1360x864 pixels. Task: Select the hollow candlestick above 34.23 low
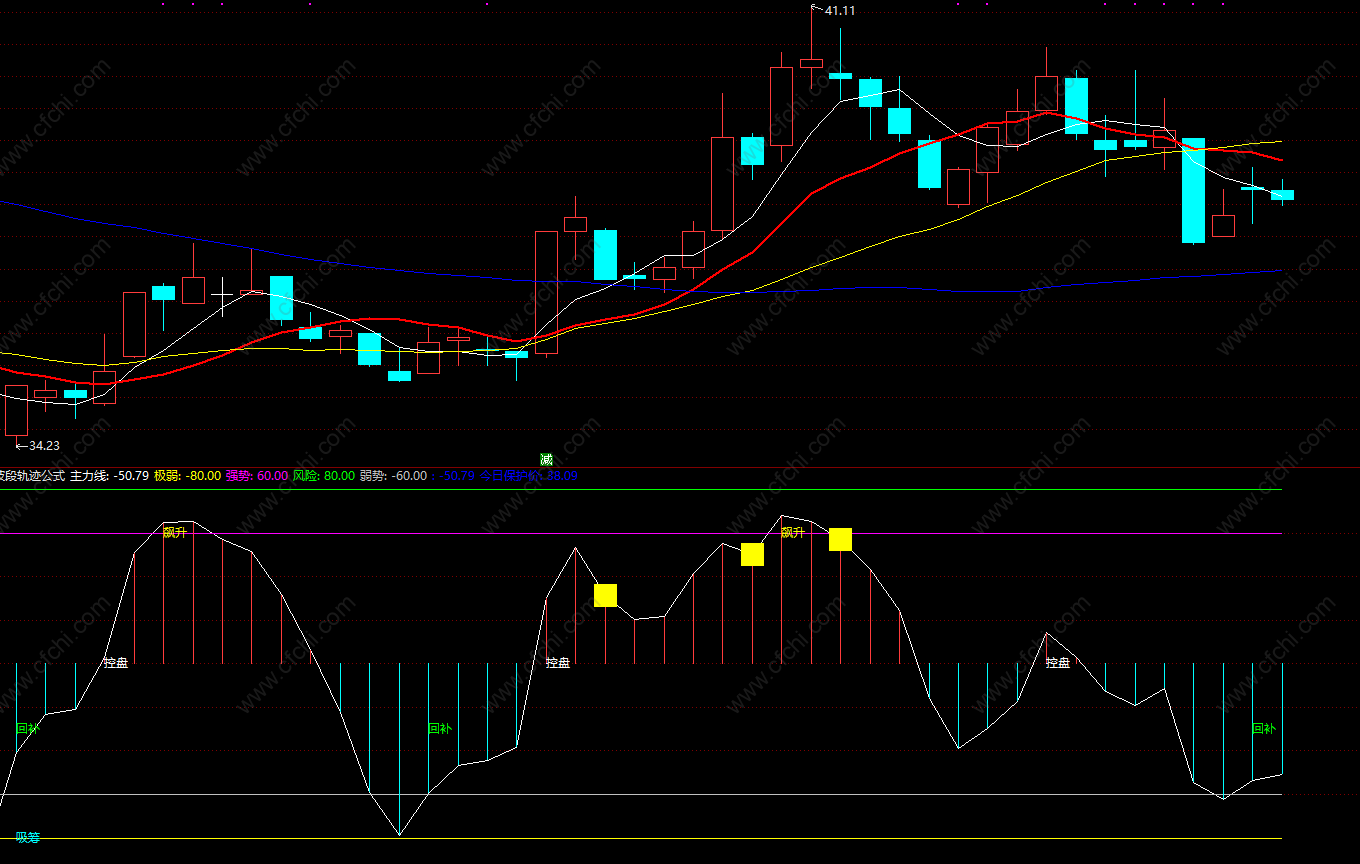[x=17, y=410]
